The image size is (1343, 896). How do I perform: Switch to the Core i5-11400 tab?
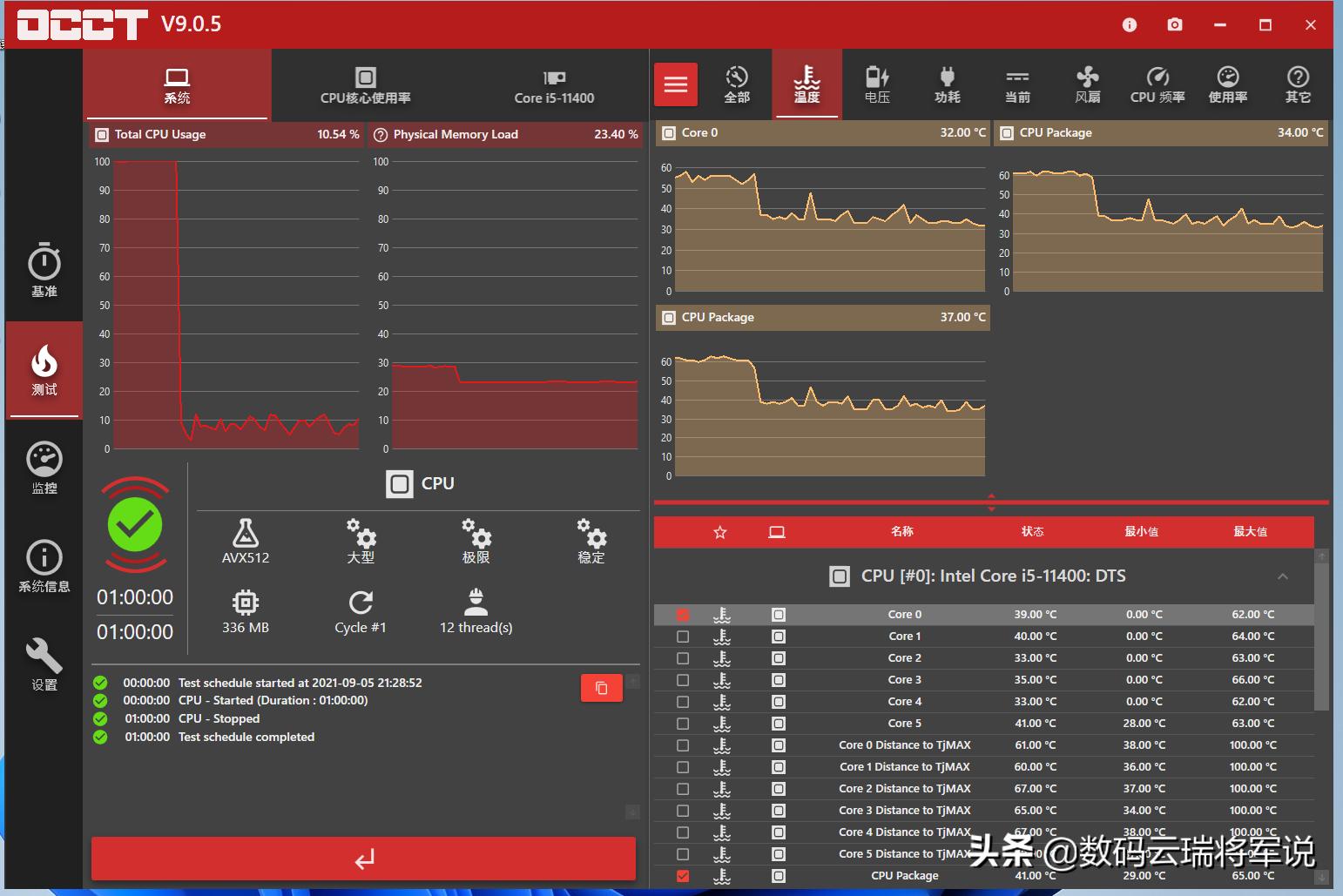tap(554, 85)
